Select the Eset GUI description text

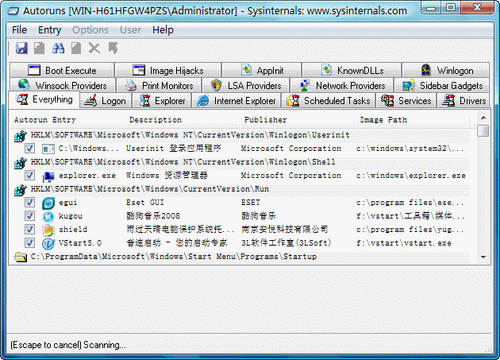pyautogui.click(x=145, y=203)
